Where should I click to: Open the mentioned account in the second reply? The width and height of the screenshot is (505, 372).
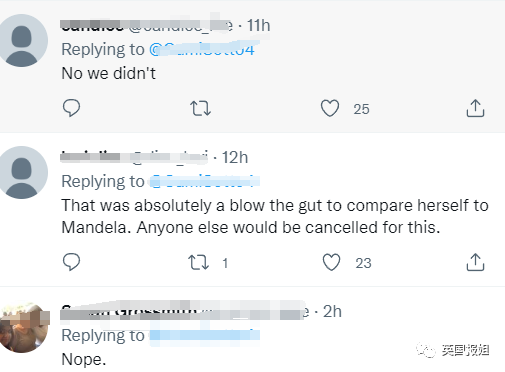(x=204, y=182)
